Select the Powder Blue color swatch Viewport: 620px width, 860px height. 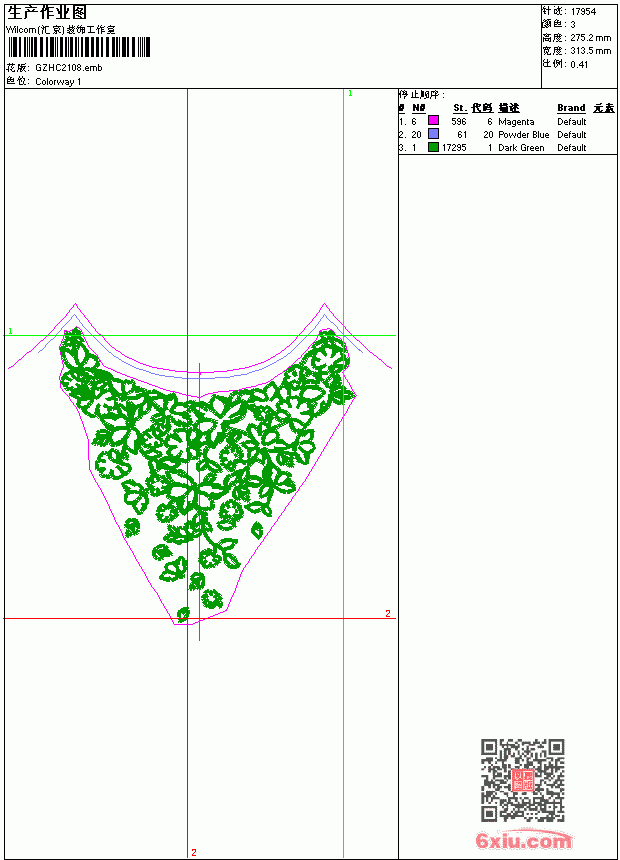click(433, 134)
